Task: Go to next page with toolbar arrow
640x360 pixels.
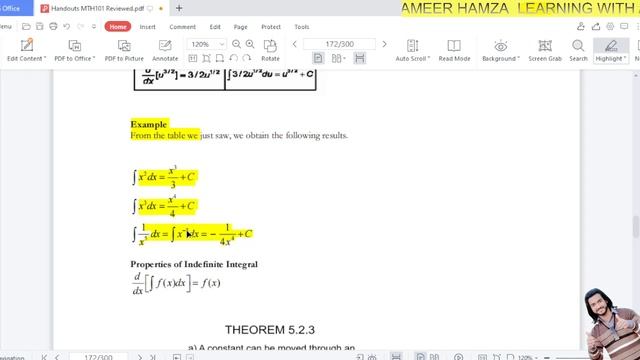Action: (384, 44)
